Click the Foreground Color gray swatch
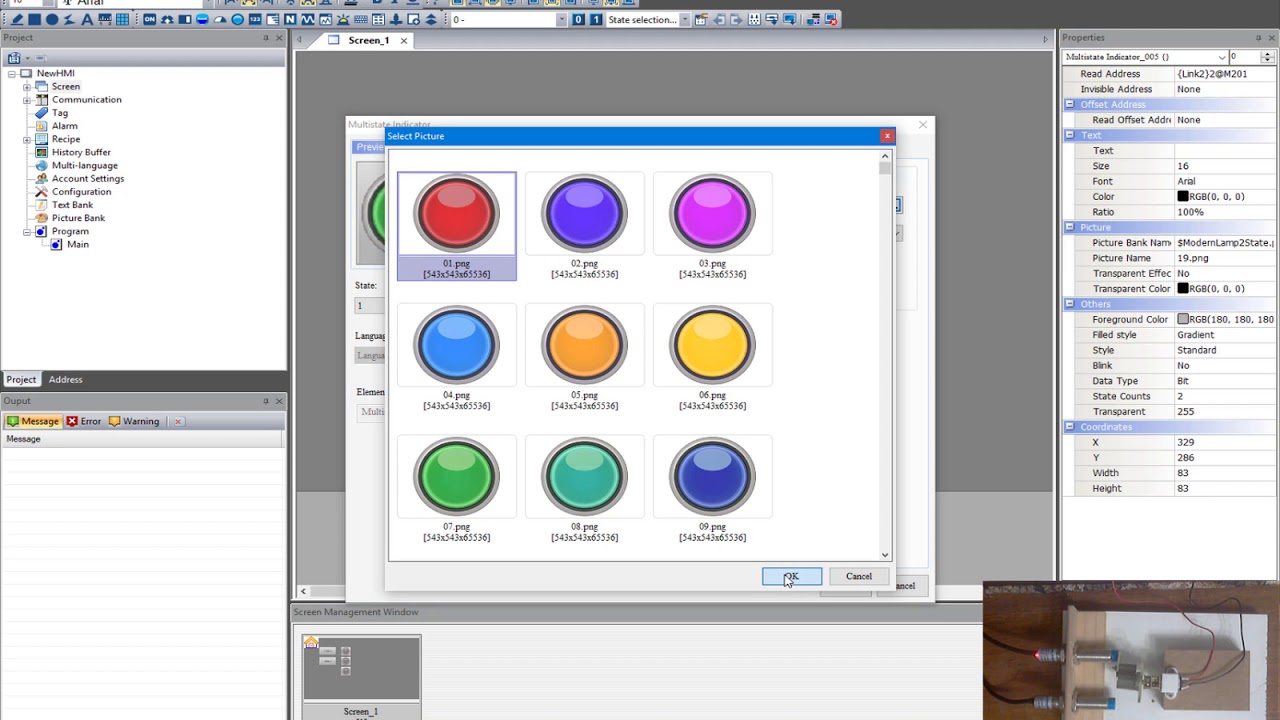 click(x=1183, y=320)
